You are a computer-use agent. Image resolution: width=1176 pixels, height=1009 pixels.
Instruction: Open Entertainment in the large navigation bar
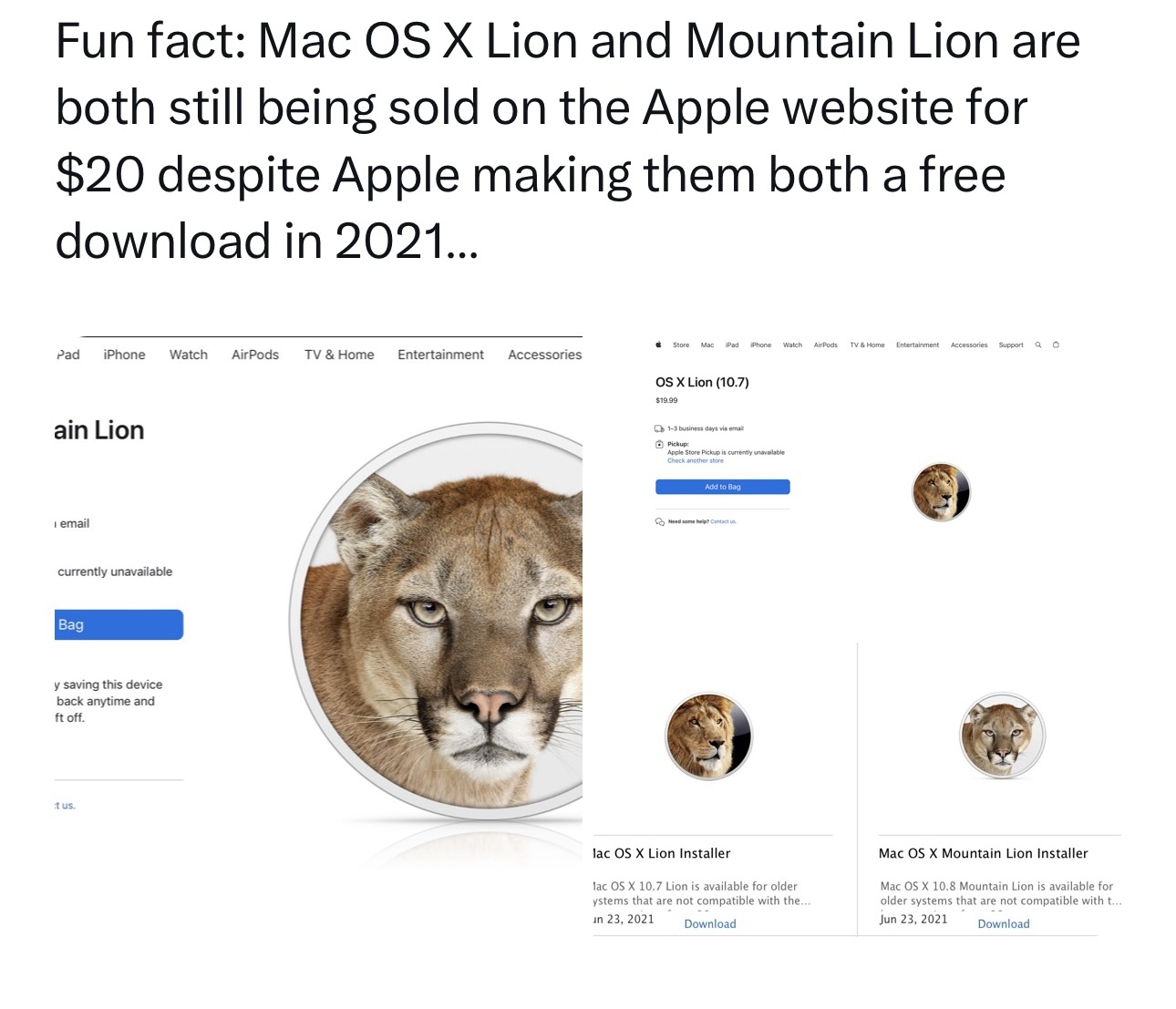click(x=440, y=355)
